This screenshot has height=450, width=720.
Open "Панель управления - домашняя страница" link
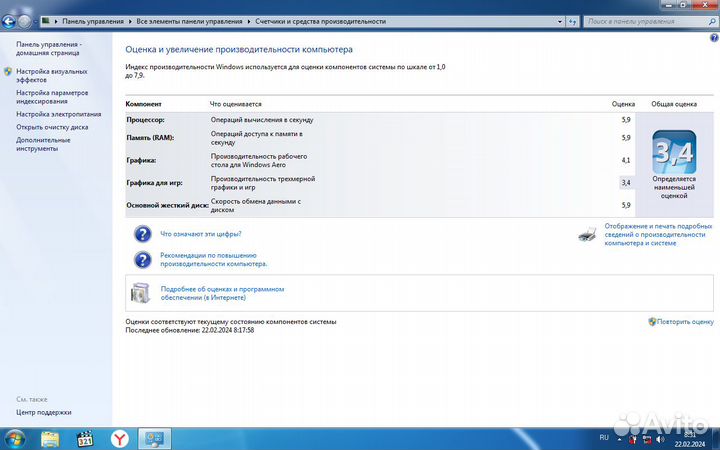49,49
